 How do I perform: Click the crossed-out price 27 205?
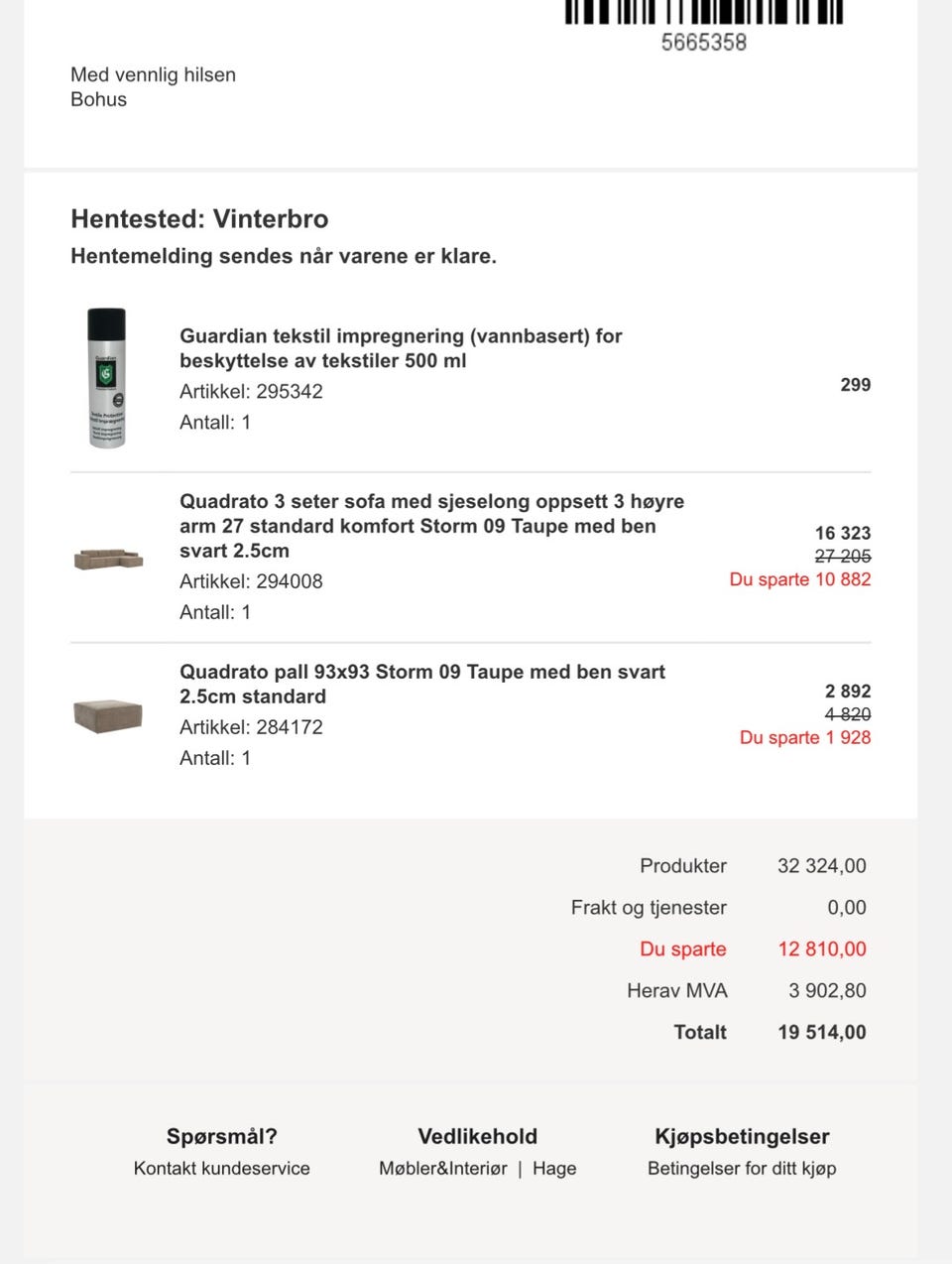(842, 557)
